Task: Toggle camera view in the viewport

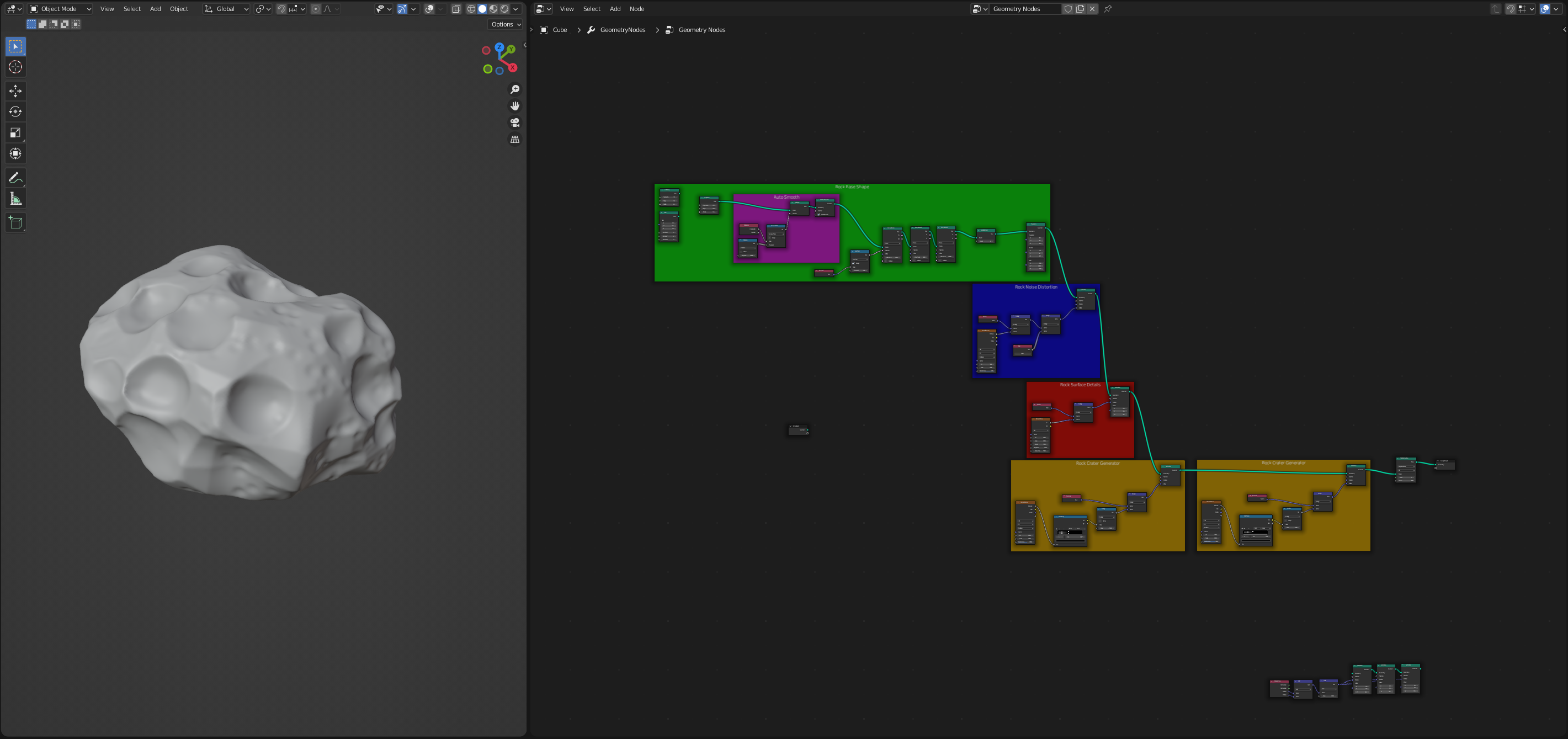Action: coord(515,123)
